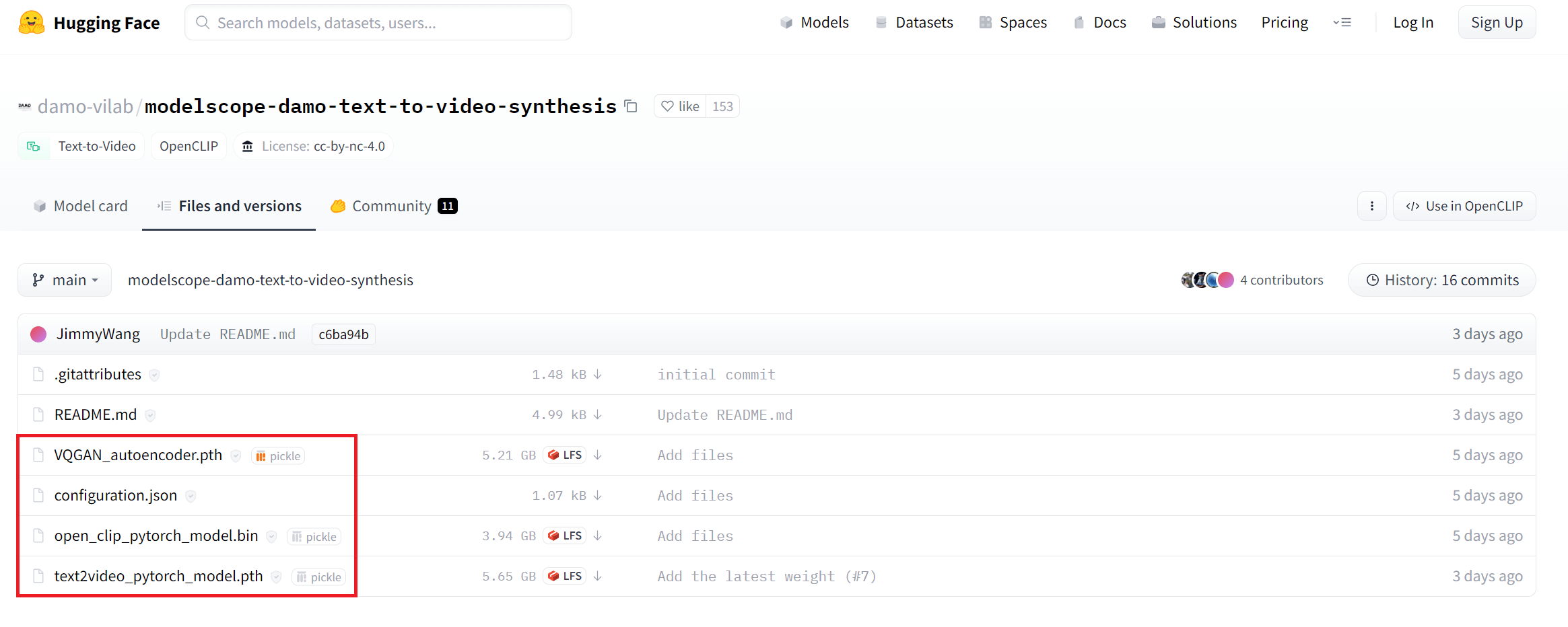
Task: Download the configuration.json file
Action: tap(598, 495)
